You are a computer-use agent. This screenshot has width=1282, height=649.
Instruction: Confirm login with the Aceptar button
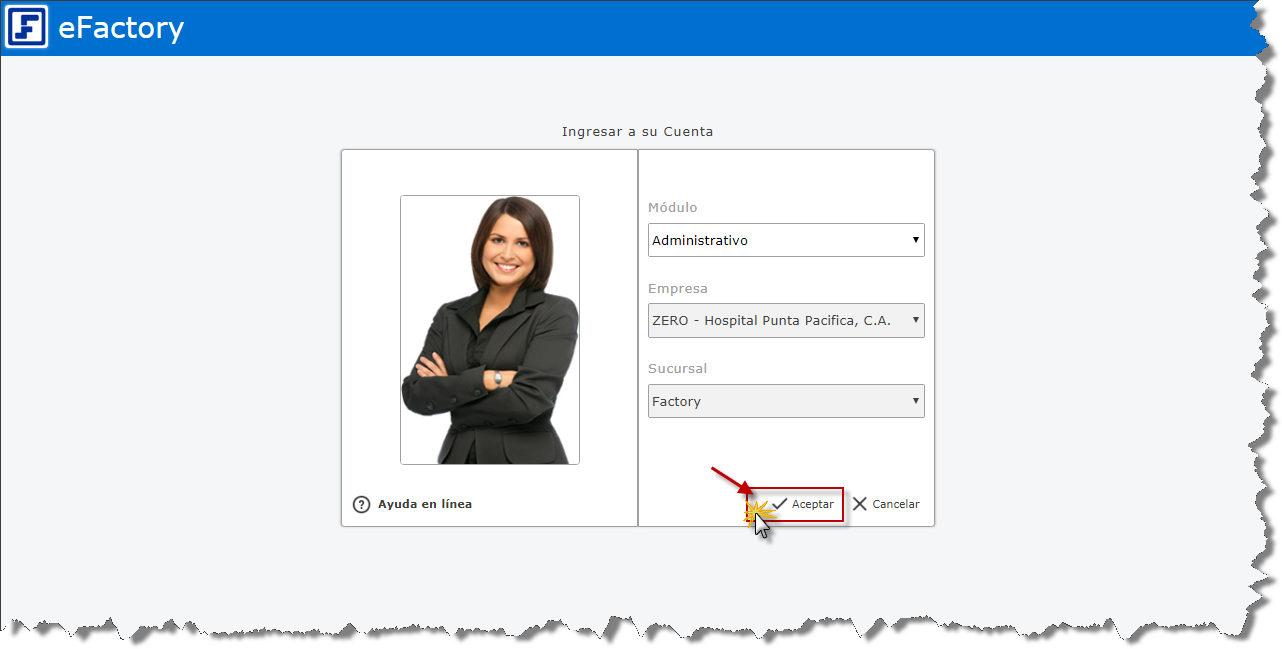pos(803,505)
